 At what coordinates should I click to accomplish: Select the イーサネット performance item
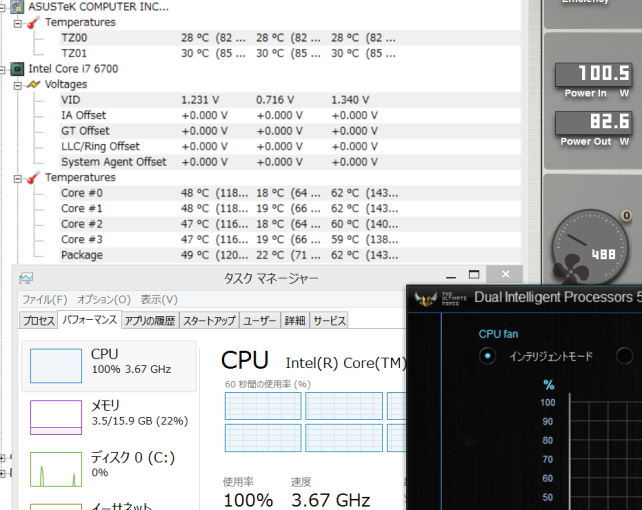coord(109,505)
